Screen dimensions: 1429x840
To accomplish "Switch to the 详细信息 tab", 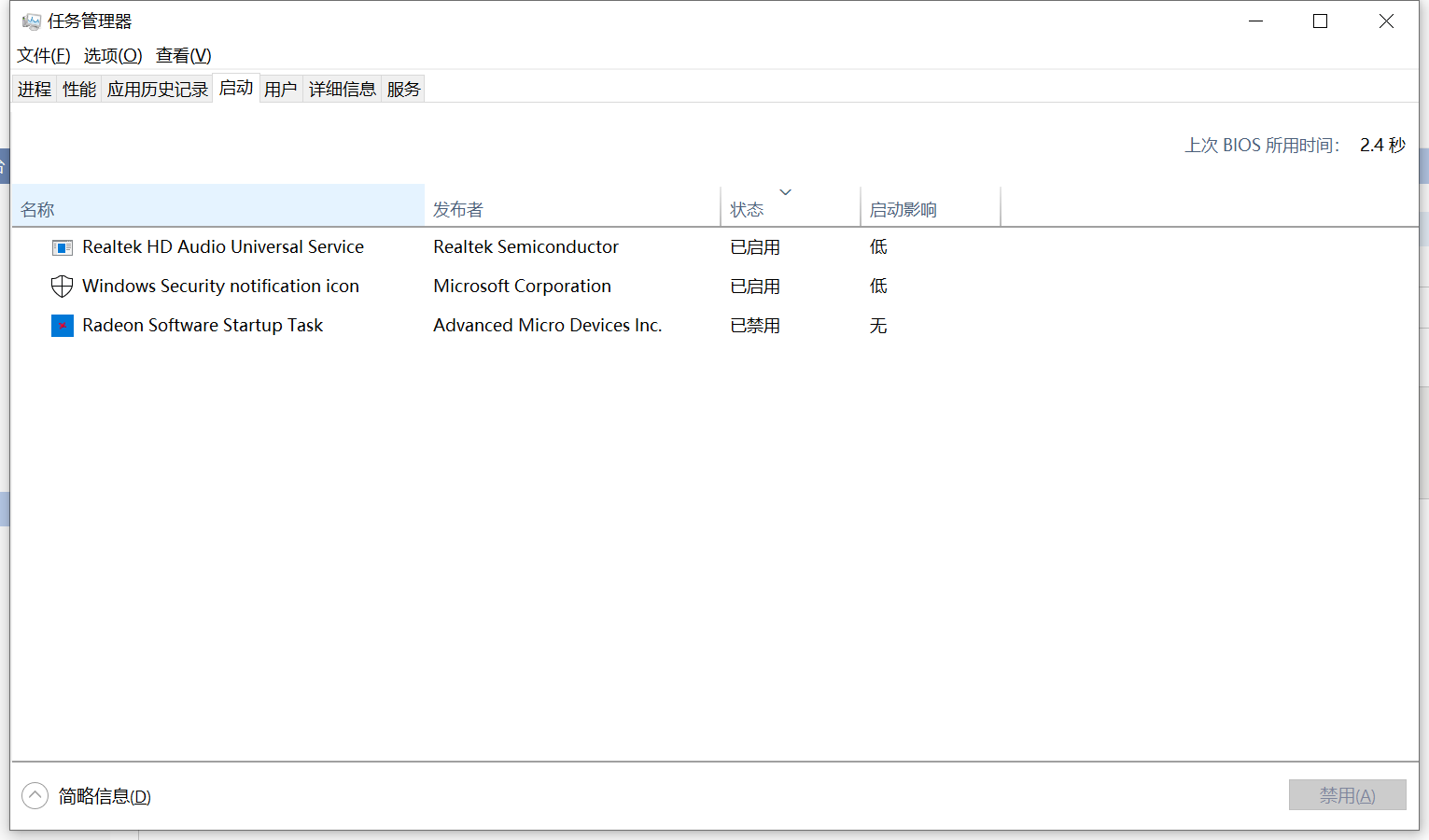I will point(342,90).
